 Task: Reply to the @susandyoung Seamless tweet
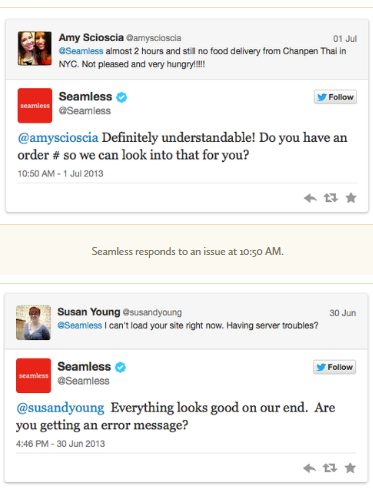pos(310,468)
